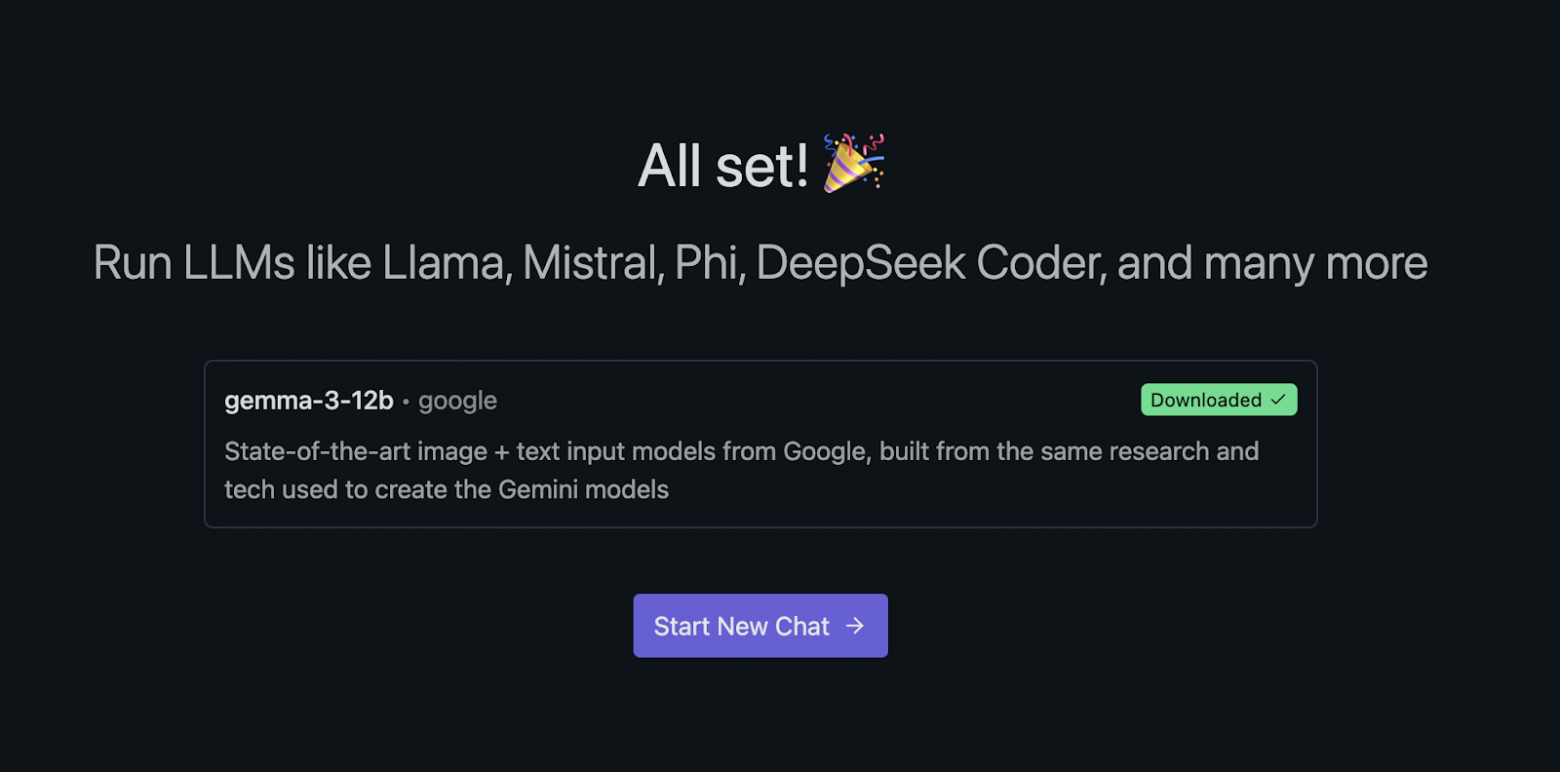Click the Start New Chat button
The width and height of the screenshot is (1560, 772).
(760, 625)
